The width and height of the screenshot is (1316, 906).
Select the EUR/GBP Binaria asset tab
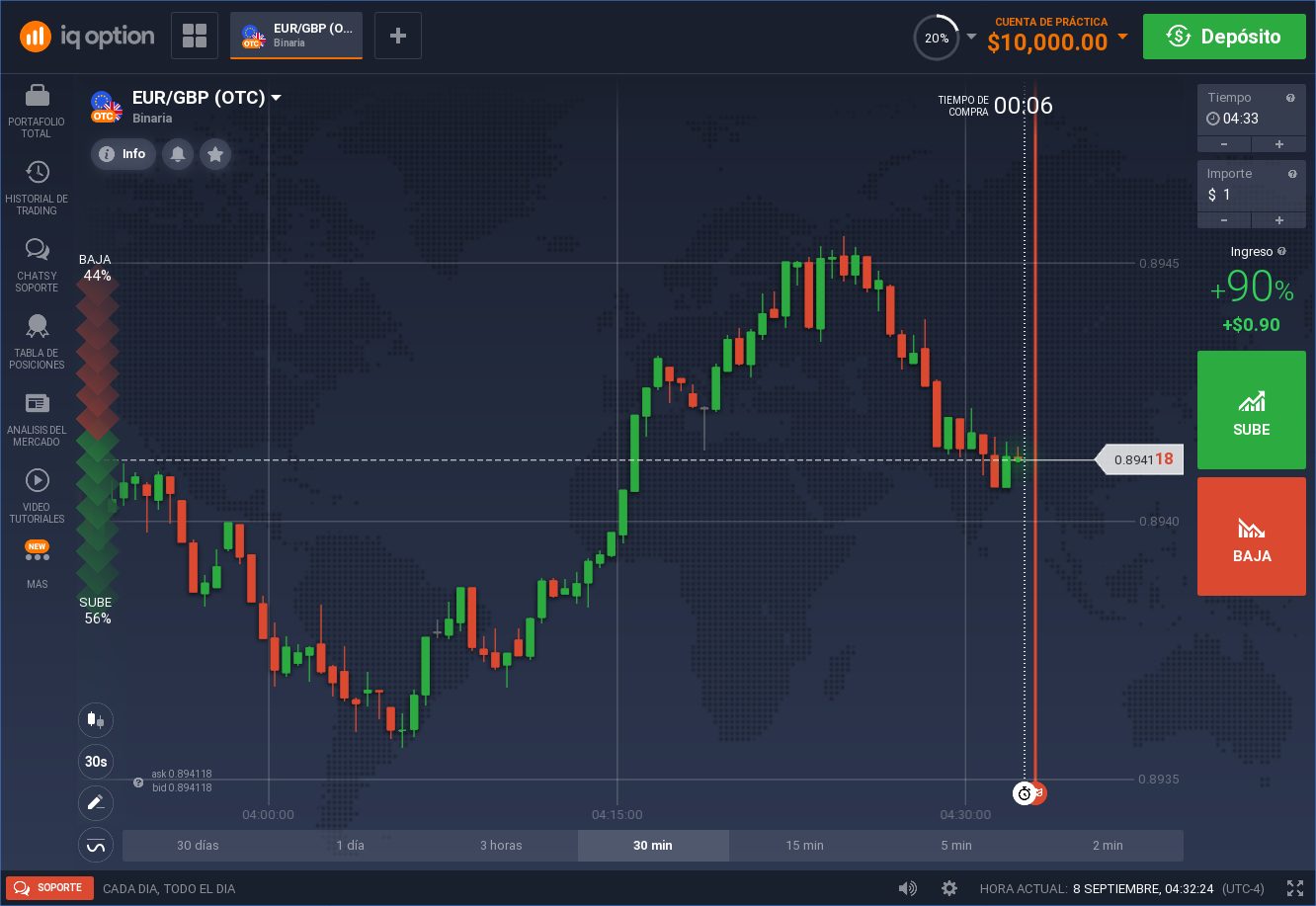(x=296, y=37)
